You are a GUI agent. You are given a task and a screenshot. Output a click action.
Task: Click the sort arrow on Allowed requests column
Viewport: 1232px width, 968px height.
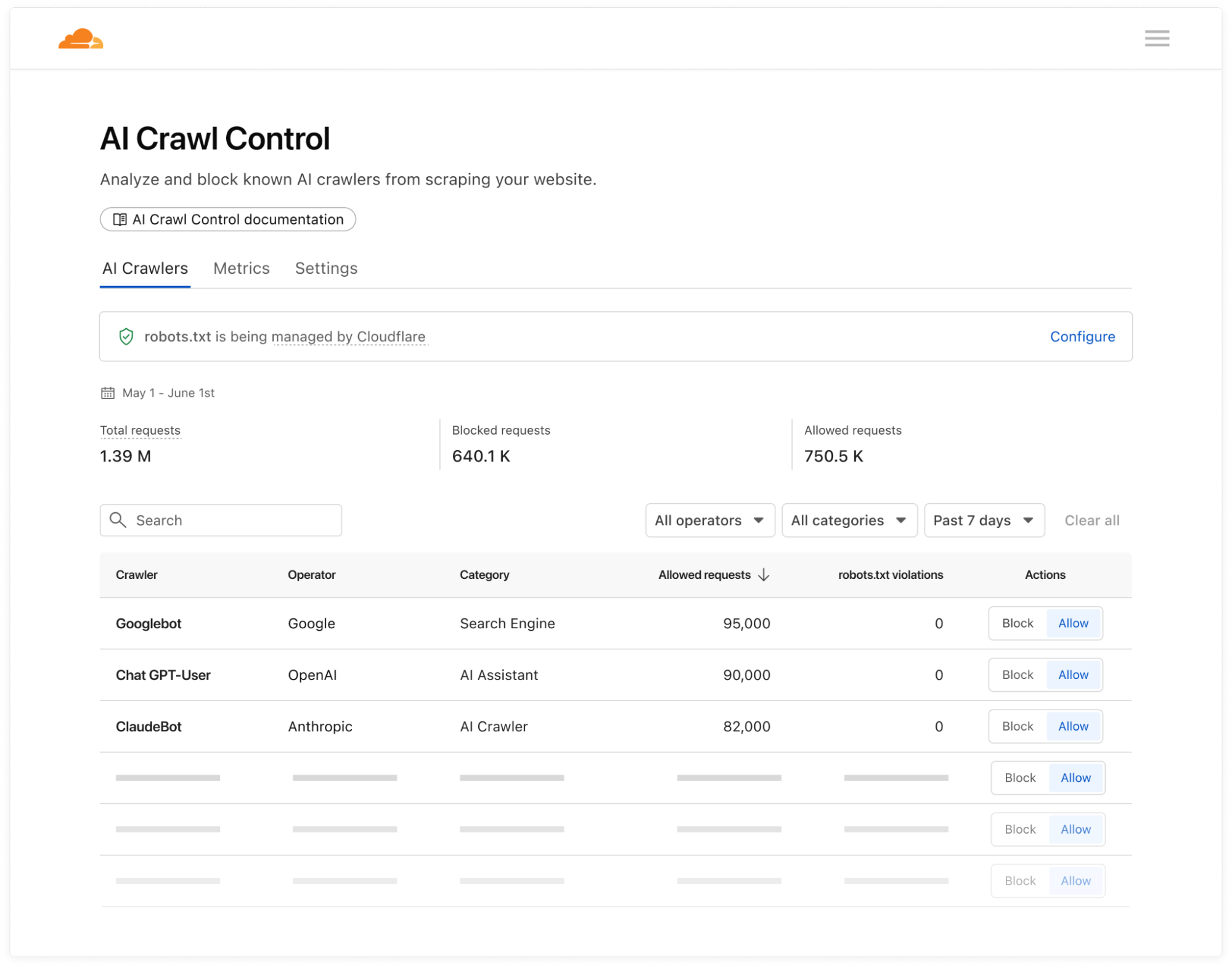[764, 575]
